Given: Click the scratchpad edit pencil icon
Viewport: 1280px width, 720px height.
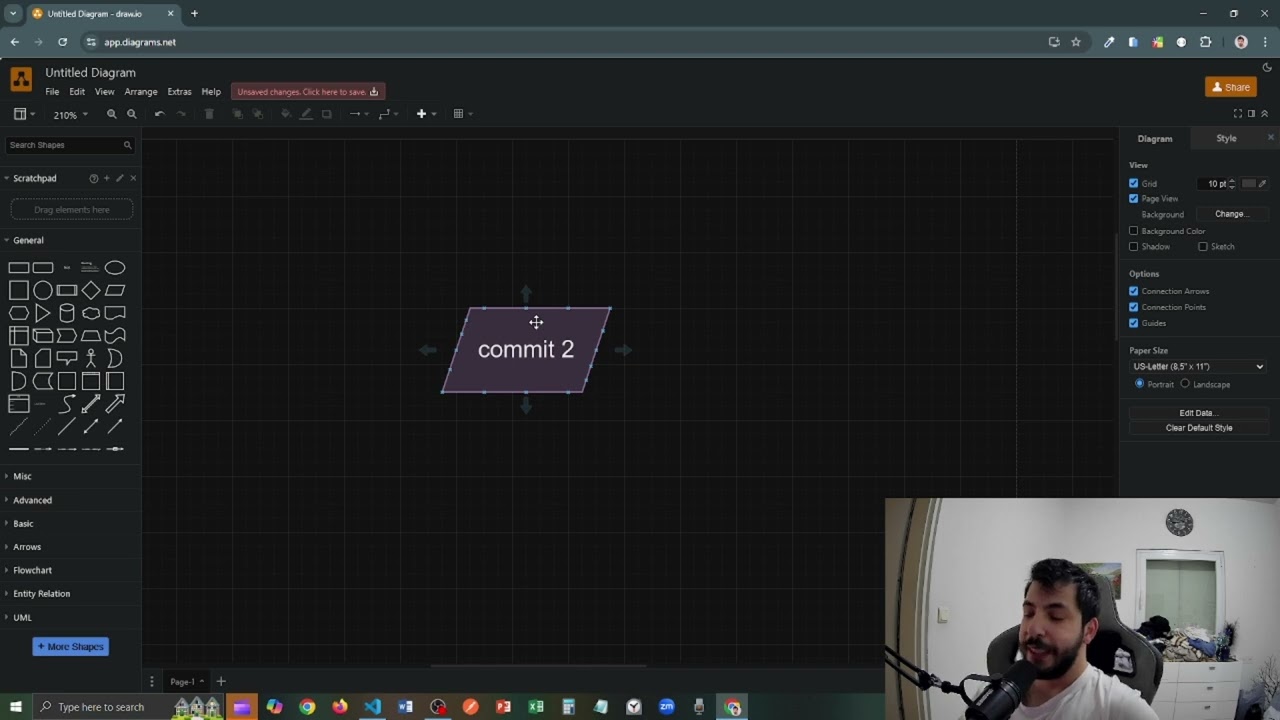Looking at the screenshot, I should tap(120, 178).
